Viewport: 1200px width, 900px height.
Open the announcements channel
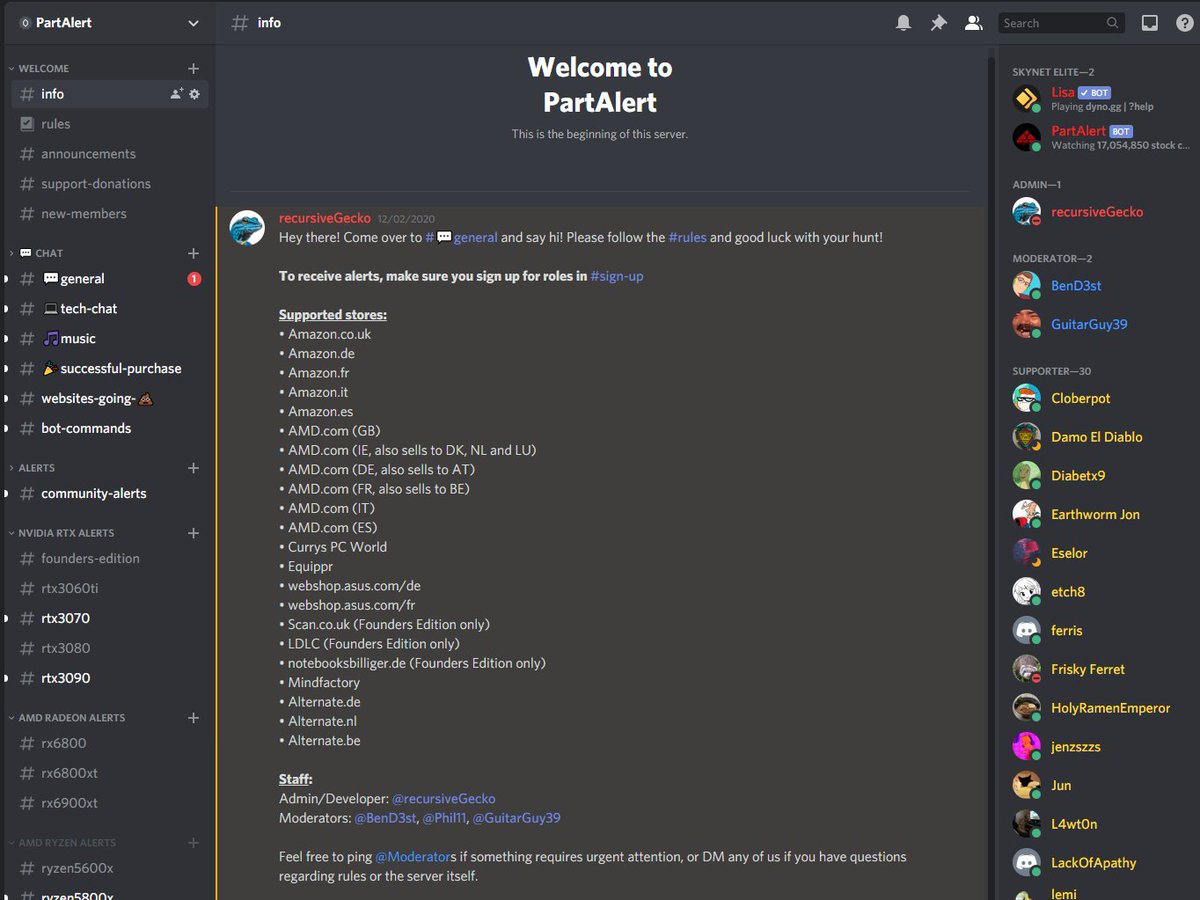coord(110,154)
